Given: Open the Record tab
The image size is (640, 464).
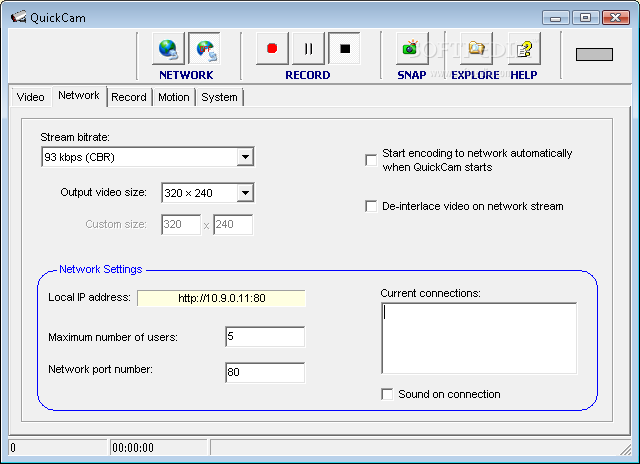Looking at the screenshot, I should click(129, 97).
